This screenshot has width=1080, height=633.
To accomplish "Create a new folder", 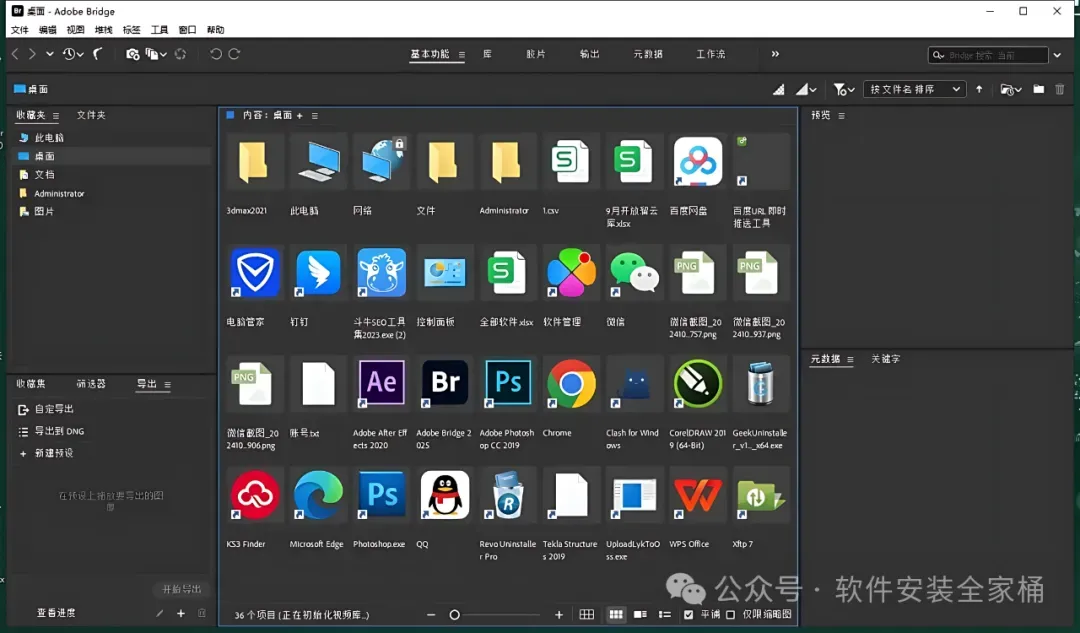I will coord(1039,90).
